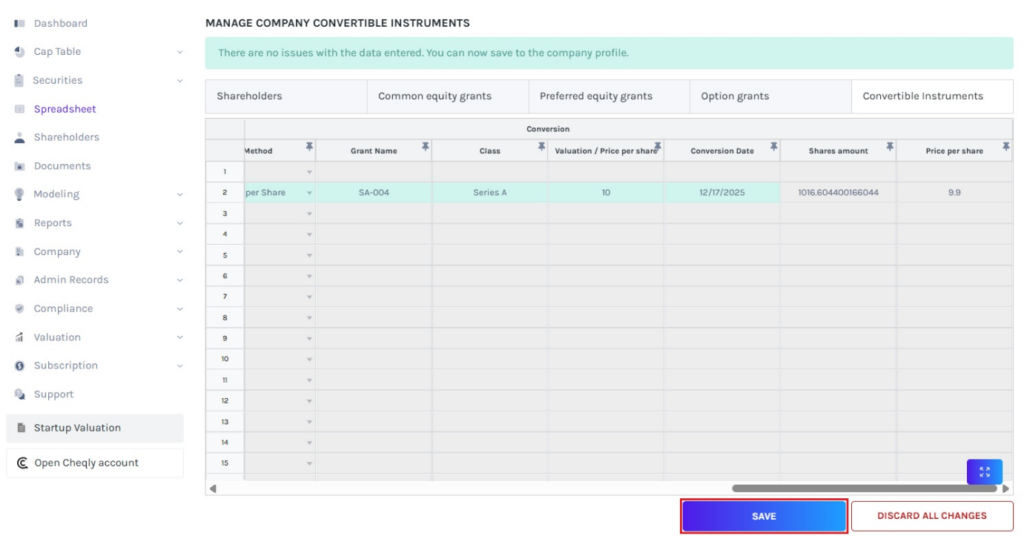
Task: Click the Dashboard icon in sidebar
Action: 19,23
